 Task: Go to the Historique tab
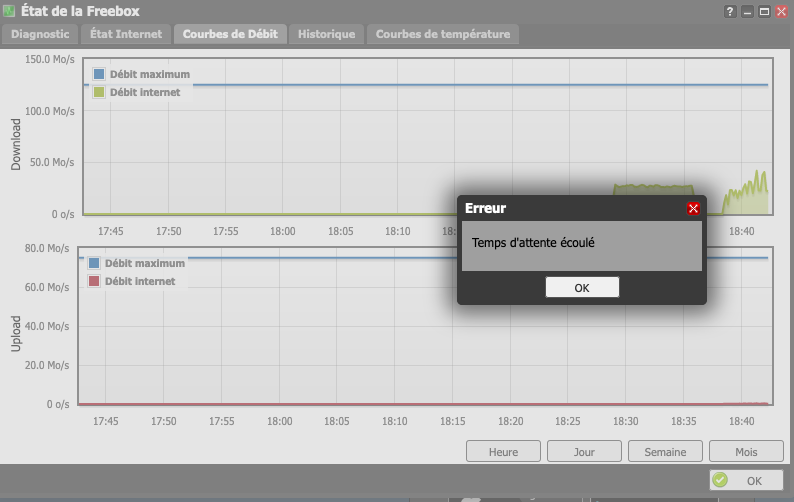327,34
